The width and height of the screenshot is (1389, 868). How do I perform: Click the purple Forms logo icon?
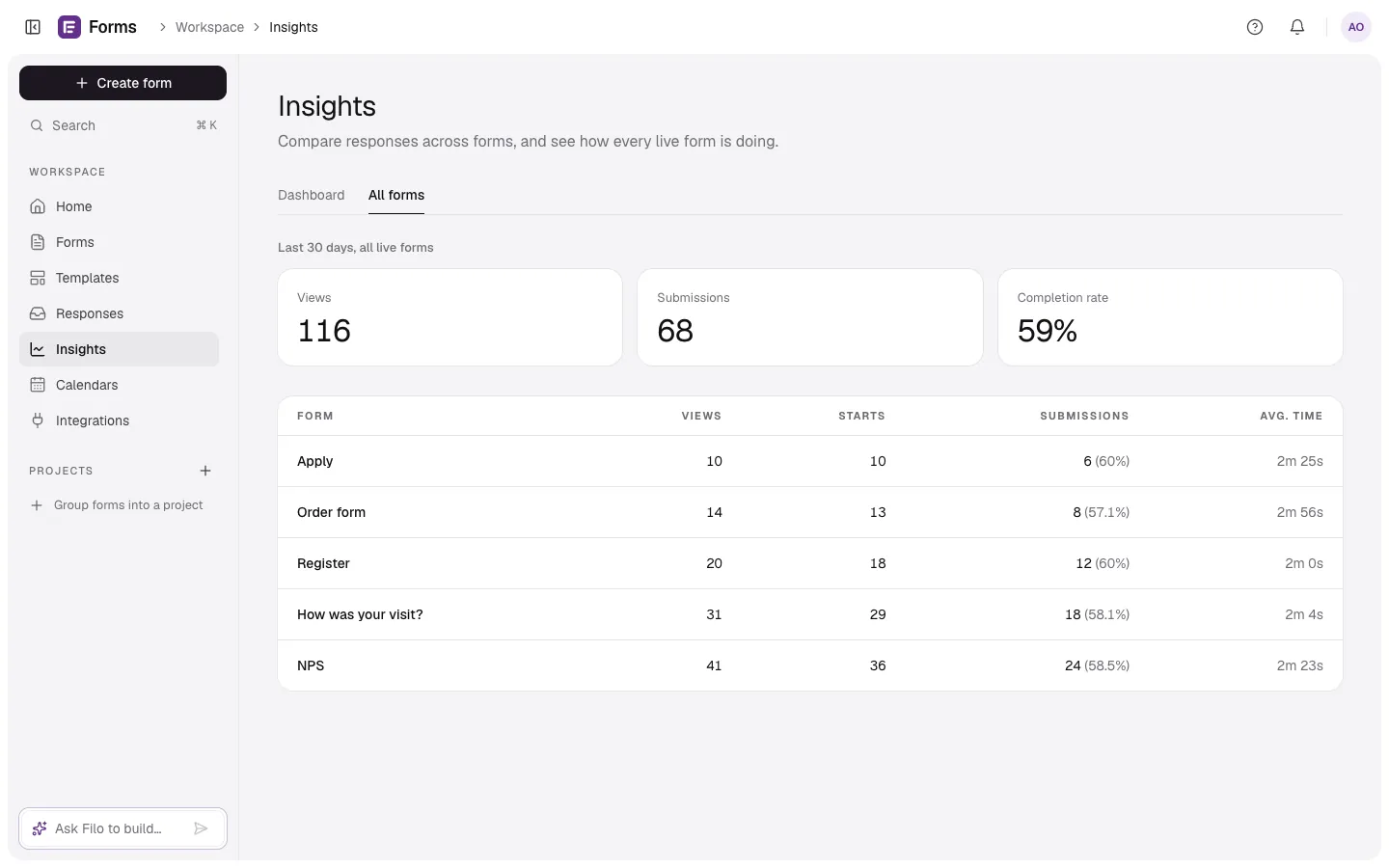(x=69, y=27)
